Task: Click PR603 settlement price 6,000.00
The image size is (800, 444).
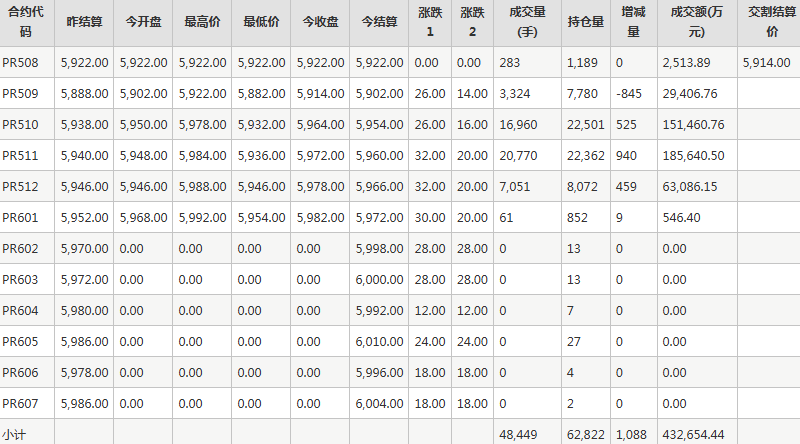Action: [x=379, y=280]
